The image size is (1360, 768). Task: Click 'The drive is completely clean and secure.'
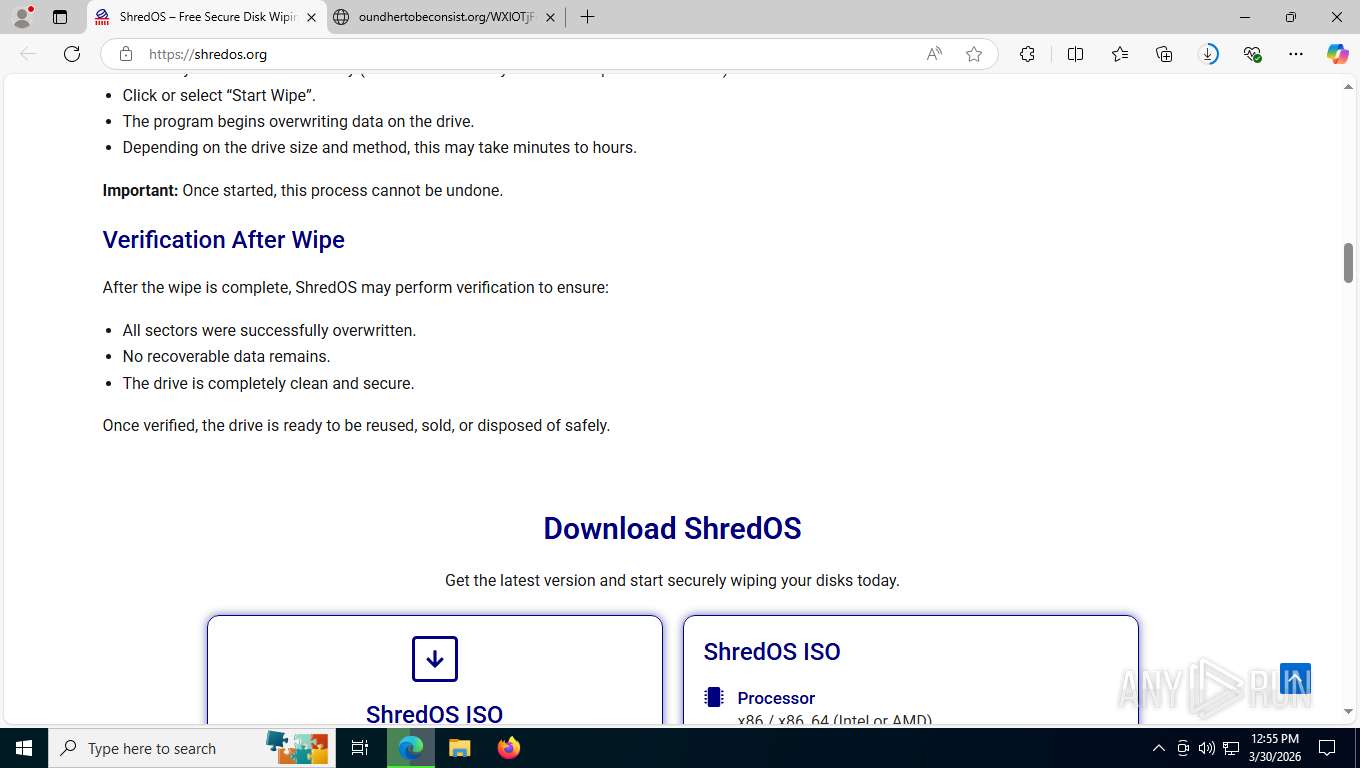pos(268,383)
